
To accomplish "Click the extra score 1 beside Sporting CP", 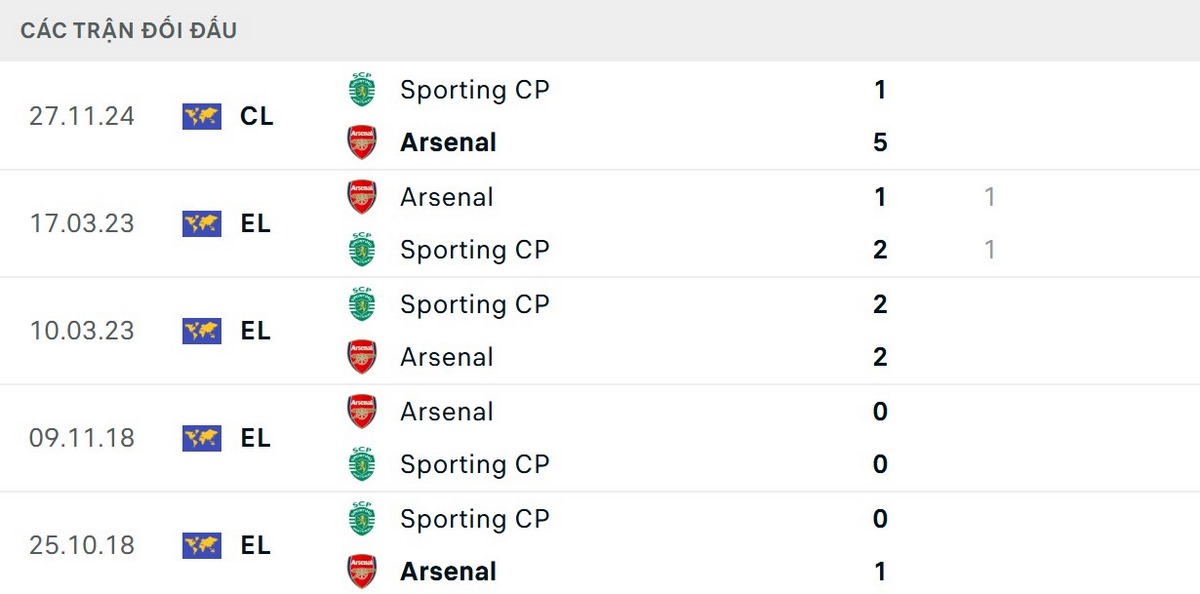I will 989,250.
